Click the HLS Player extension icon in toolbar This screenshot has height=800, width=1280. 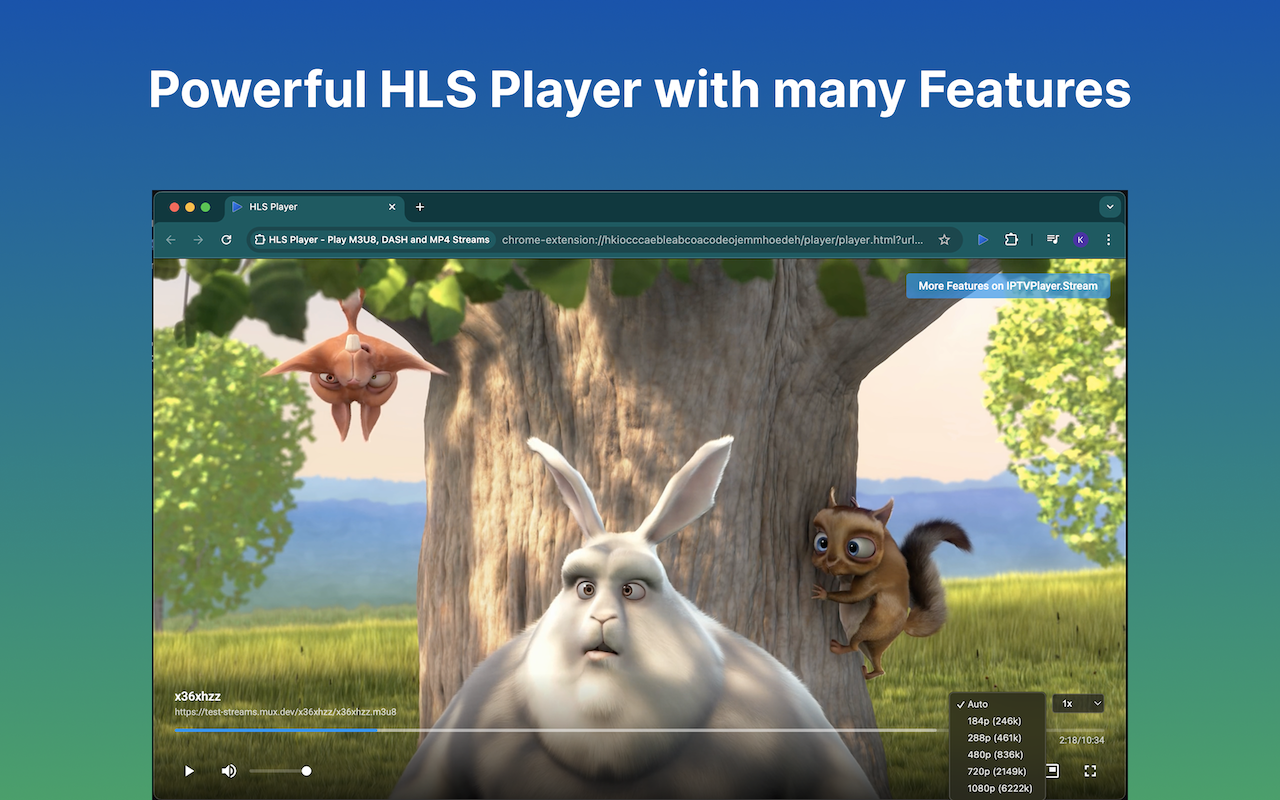point(983,239)
